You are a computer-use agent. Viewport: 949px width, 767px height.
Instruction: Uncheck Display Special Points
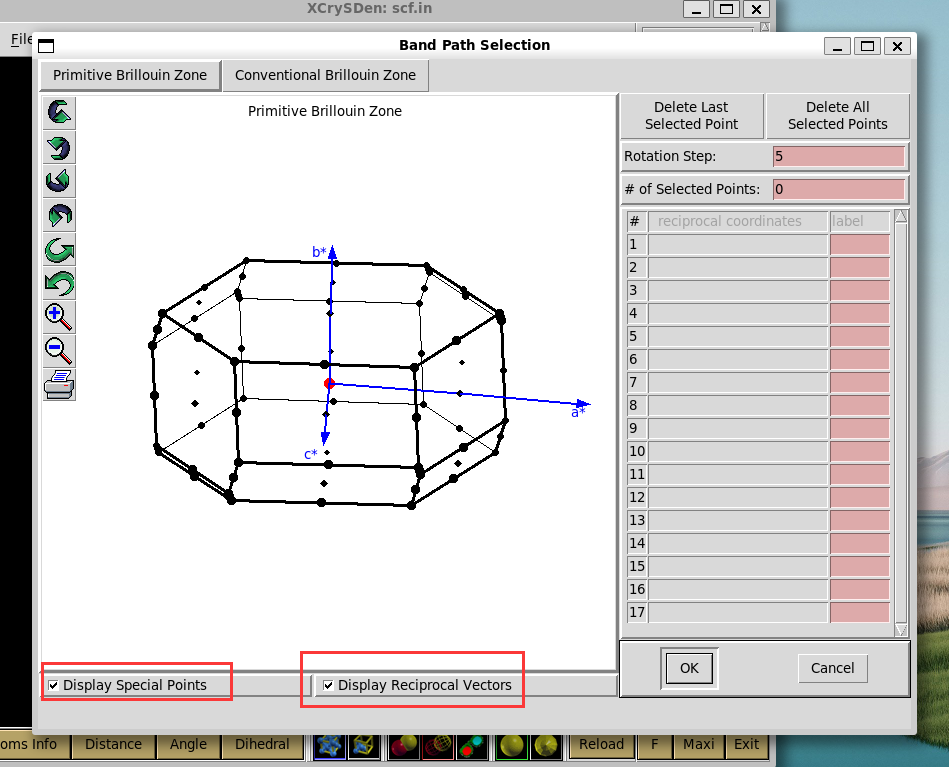click(x=53, y=685)
